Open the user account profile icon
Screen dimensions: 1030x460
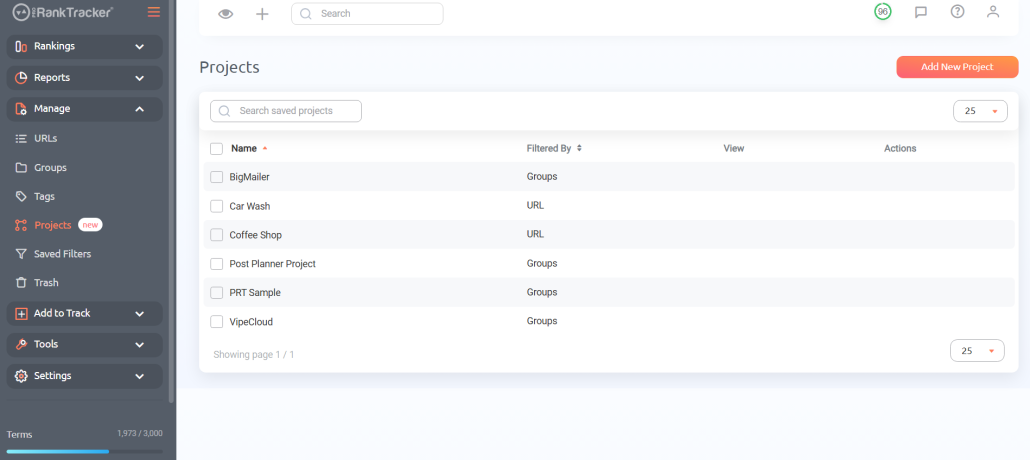pos(992,12)
